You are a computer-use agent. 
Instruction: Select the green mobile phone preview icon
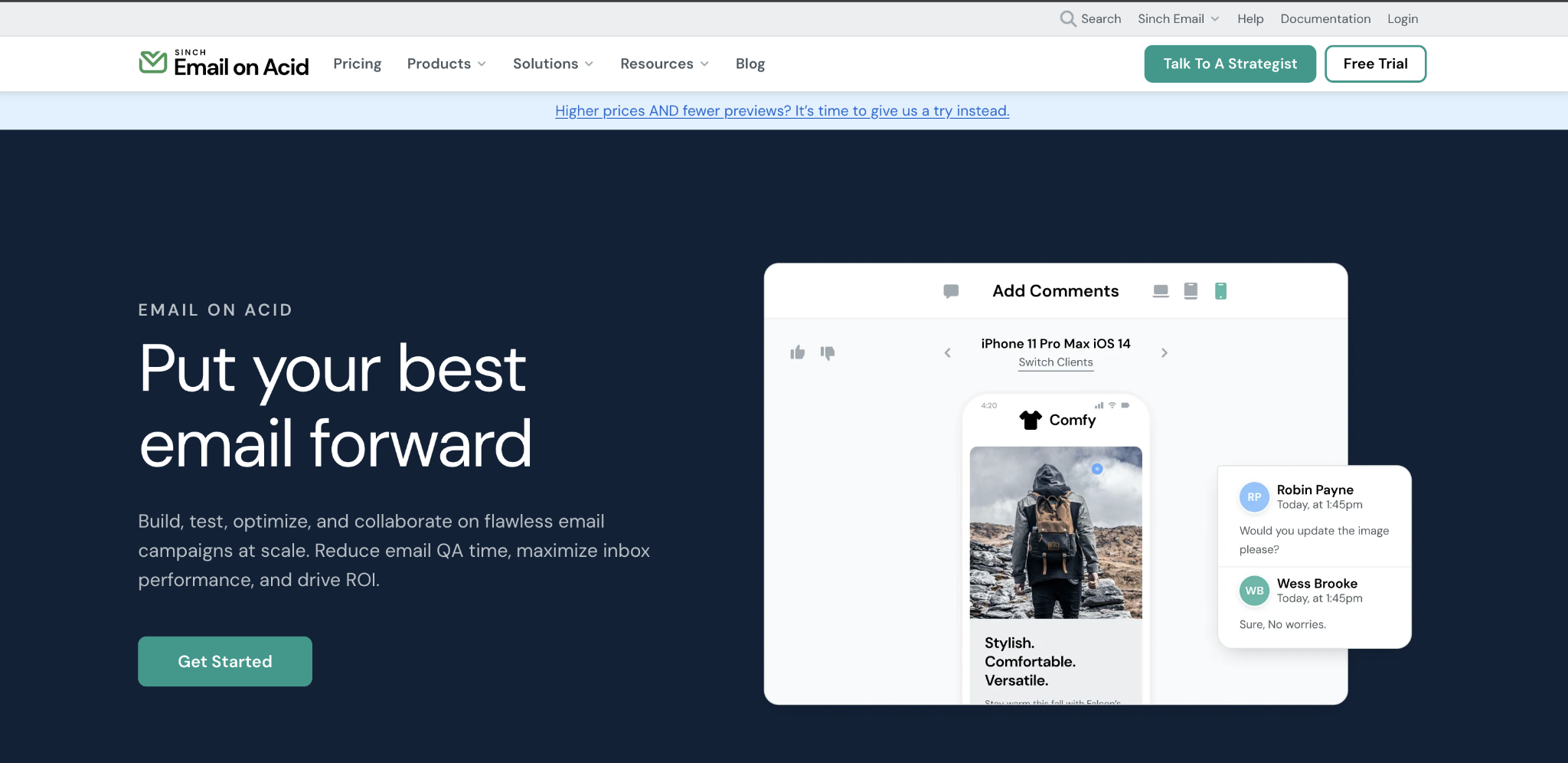pyautogui.click(x=1220, y=291)
